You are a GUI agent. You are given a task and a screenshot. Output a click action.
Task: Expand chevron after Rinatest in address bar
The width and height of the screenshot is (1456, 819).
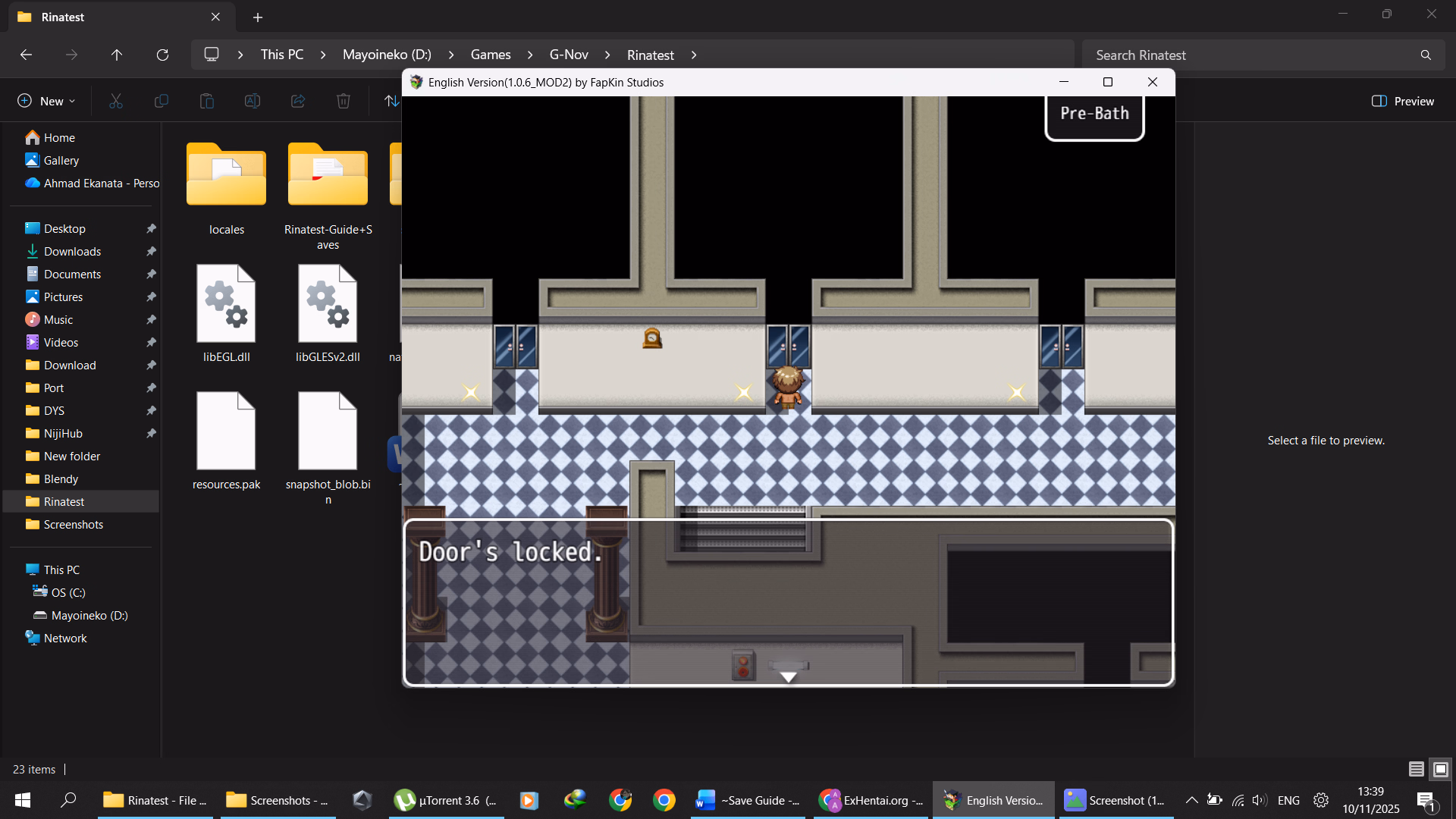click(x=694, y=55)
